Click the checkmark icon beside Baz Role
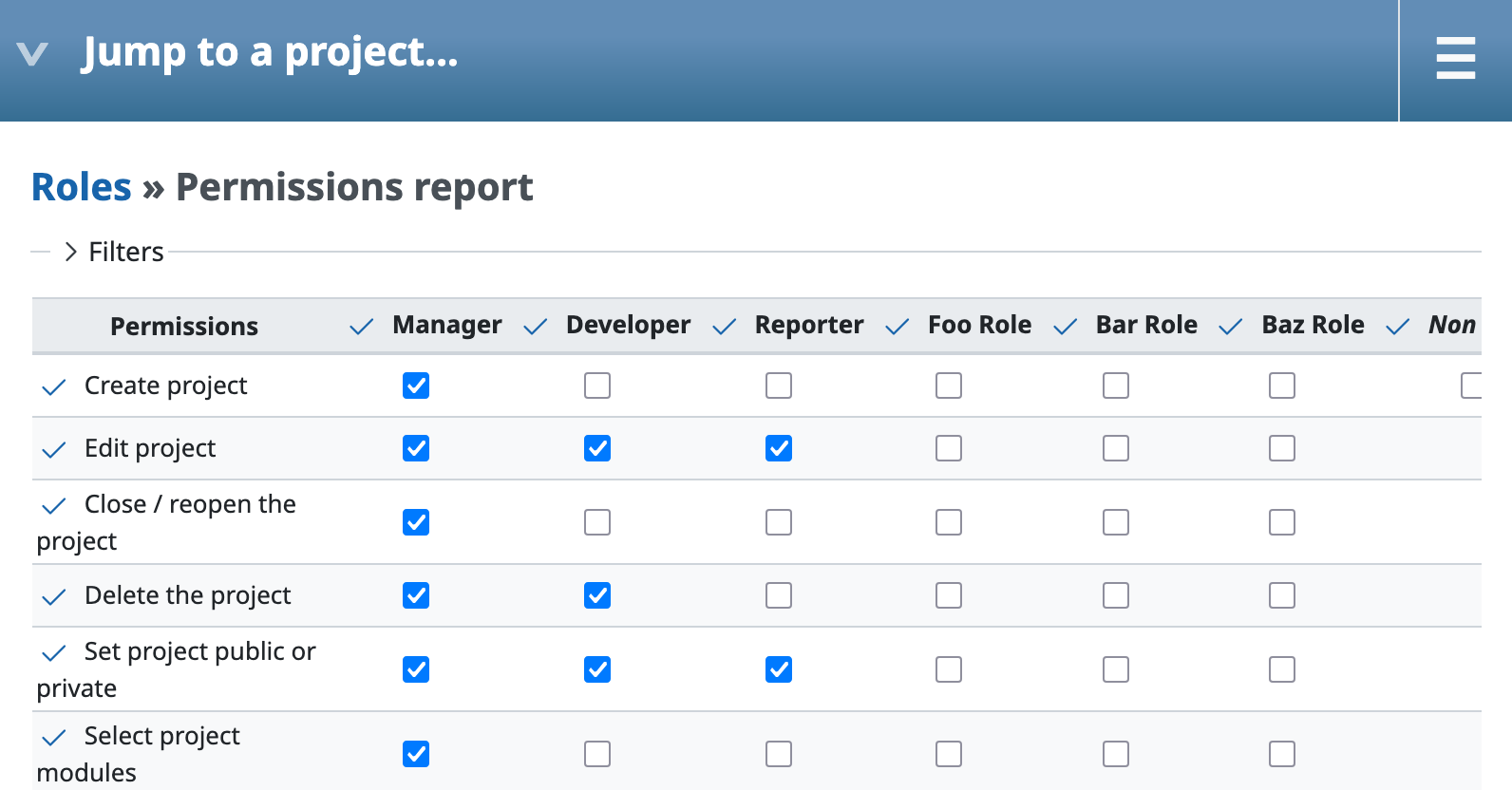Image resolution: width=1512 pixels, height=790 pixels. (x=1231, y=328)
